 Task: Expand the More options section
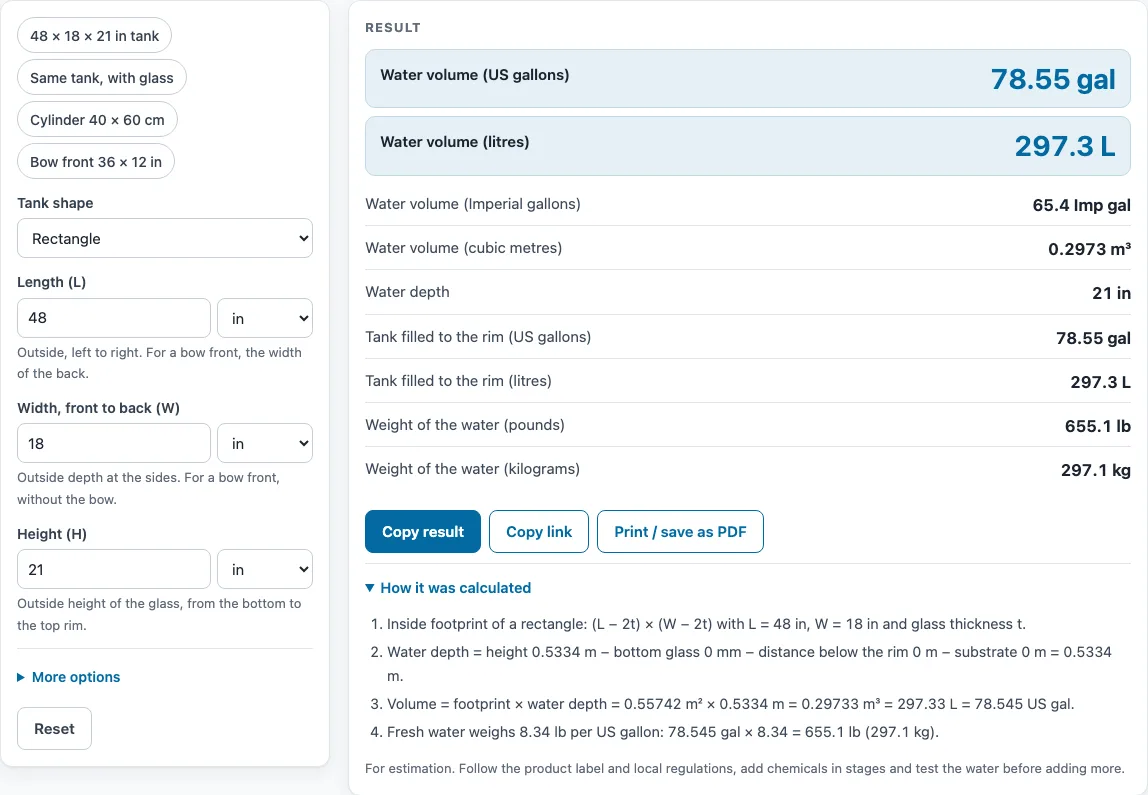[x=69, y=677]
